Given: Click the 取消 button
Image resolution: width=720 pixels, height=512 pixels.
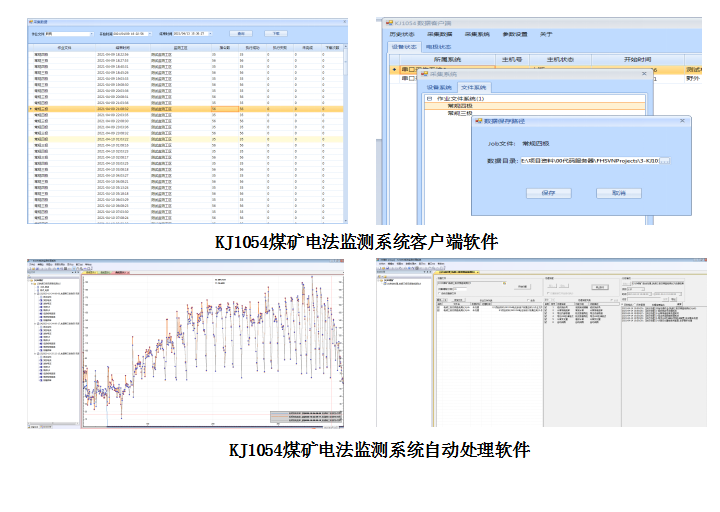Looking at the screenshot, I should (619, 193).
